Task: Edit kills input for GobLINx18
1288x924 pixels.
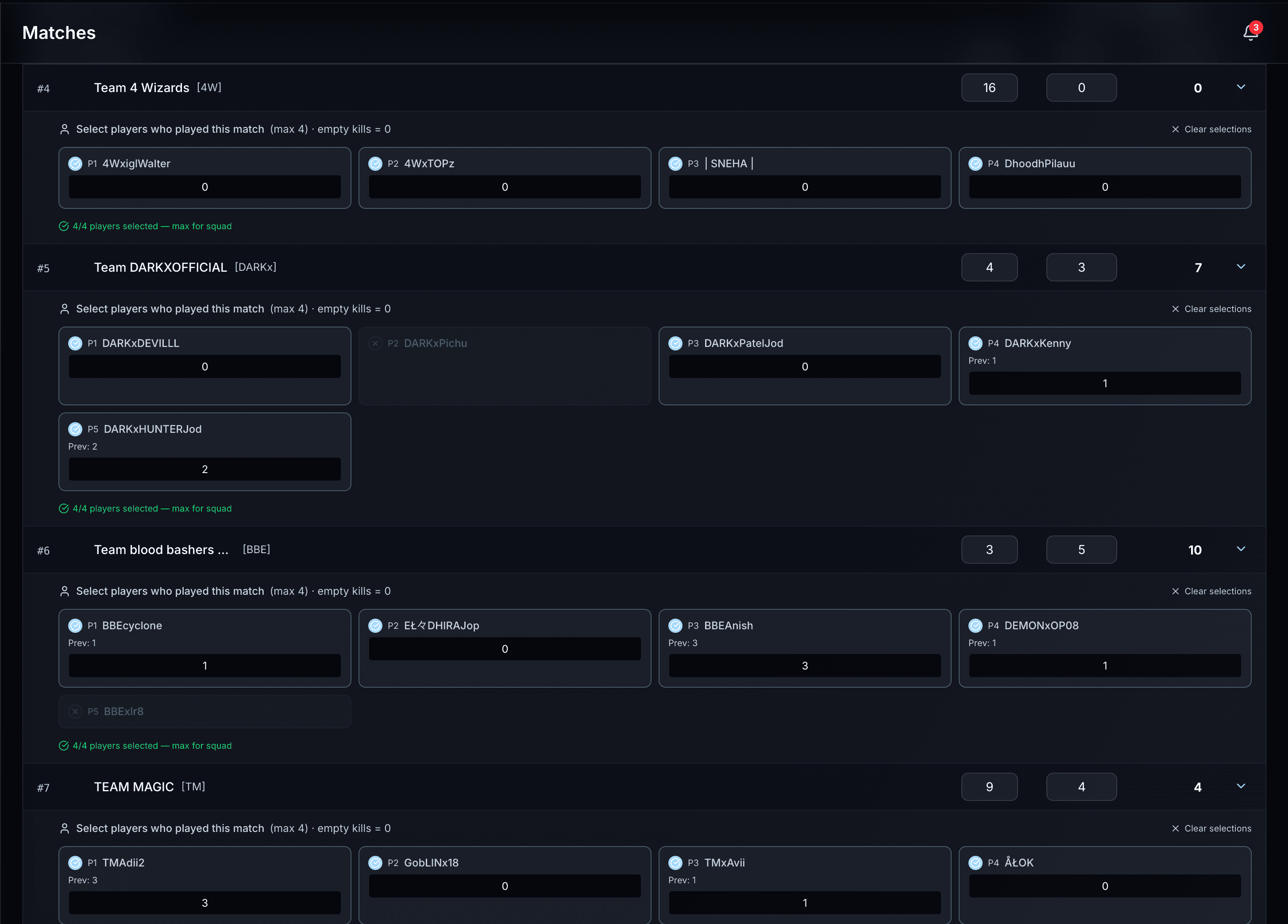Action: tap(505, 886)
